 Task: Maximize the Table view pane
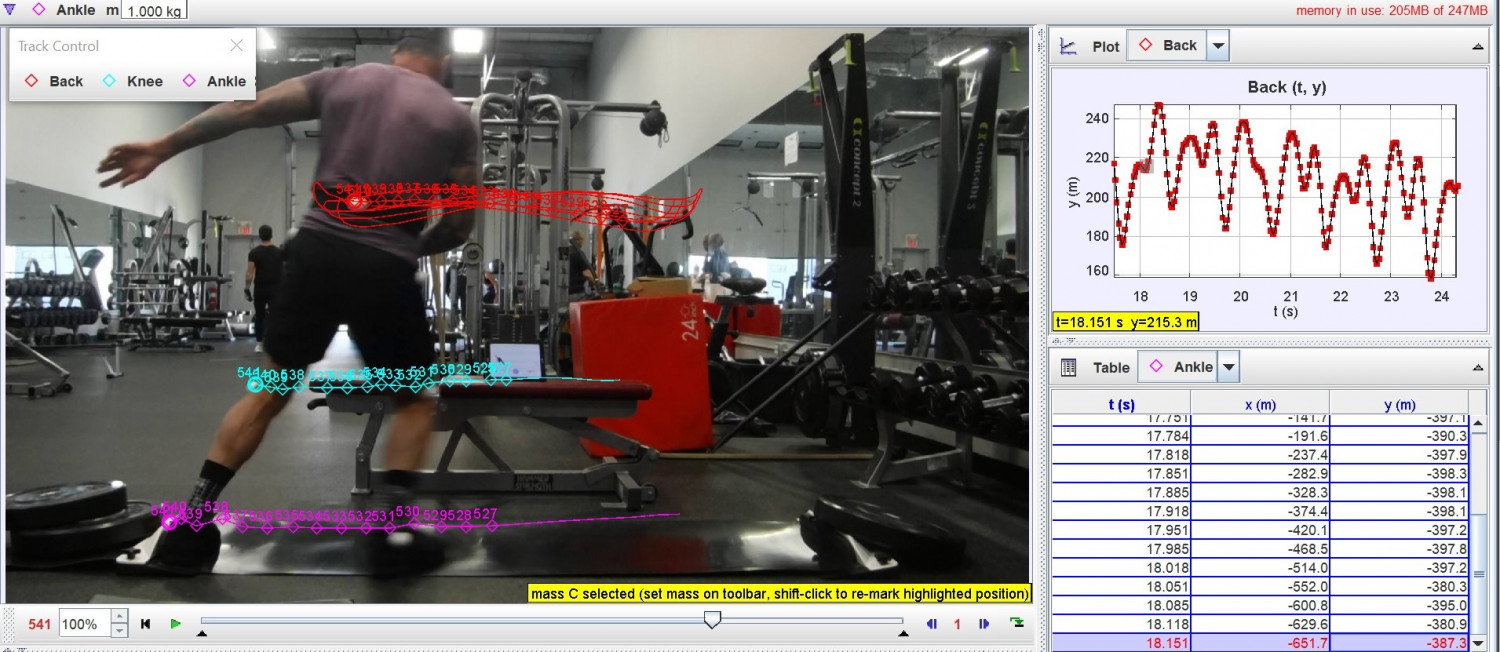pyautogui.click(x=1478, y=368)
